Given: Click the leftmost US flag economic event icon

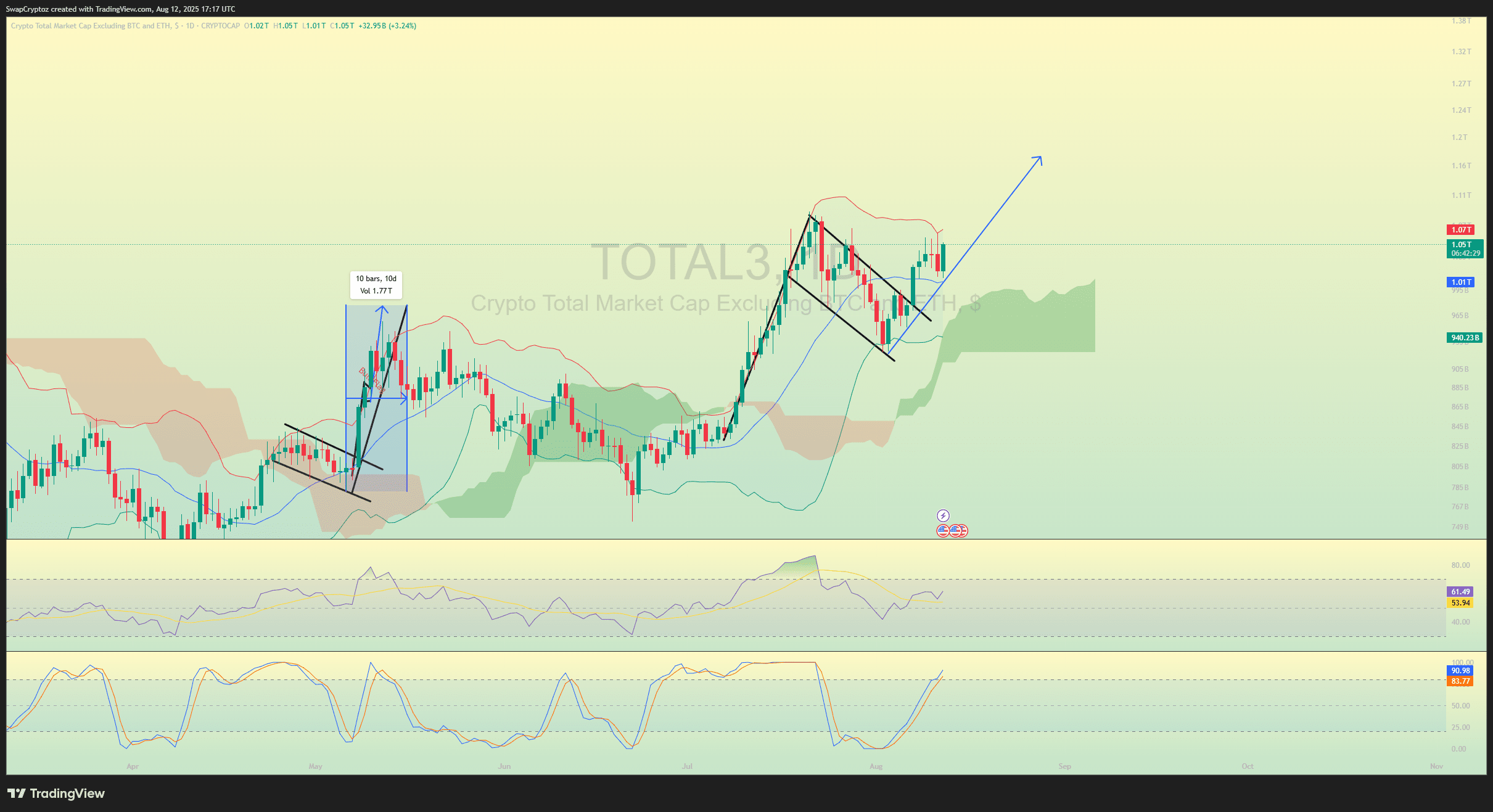Looking at the screenshot, I should tap(943, 530).
